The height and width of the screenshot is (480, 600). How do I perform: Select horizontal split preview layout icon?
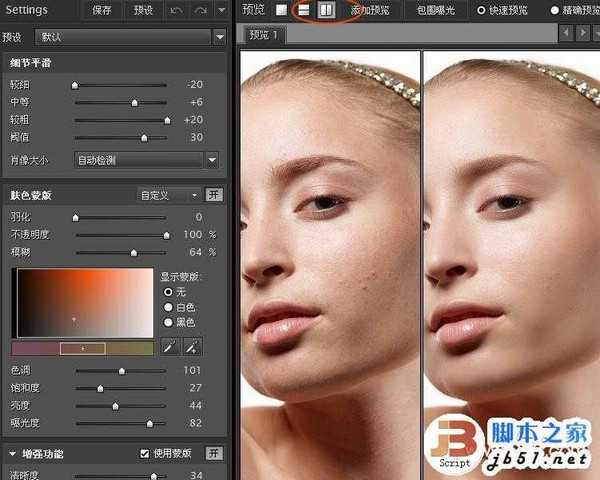[x=304, y=10]
